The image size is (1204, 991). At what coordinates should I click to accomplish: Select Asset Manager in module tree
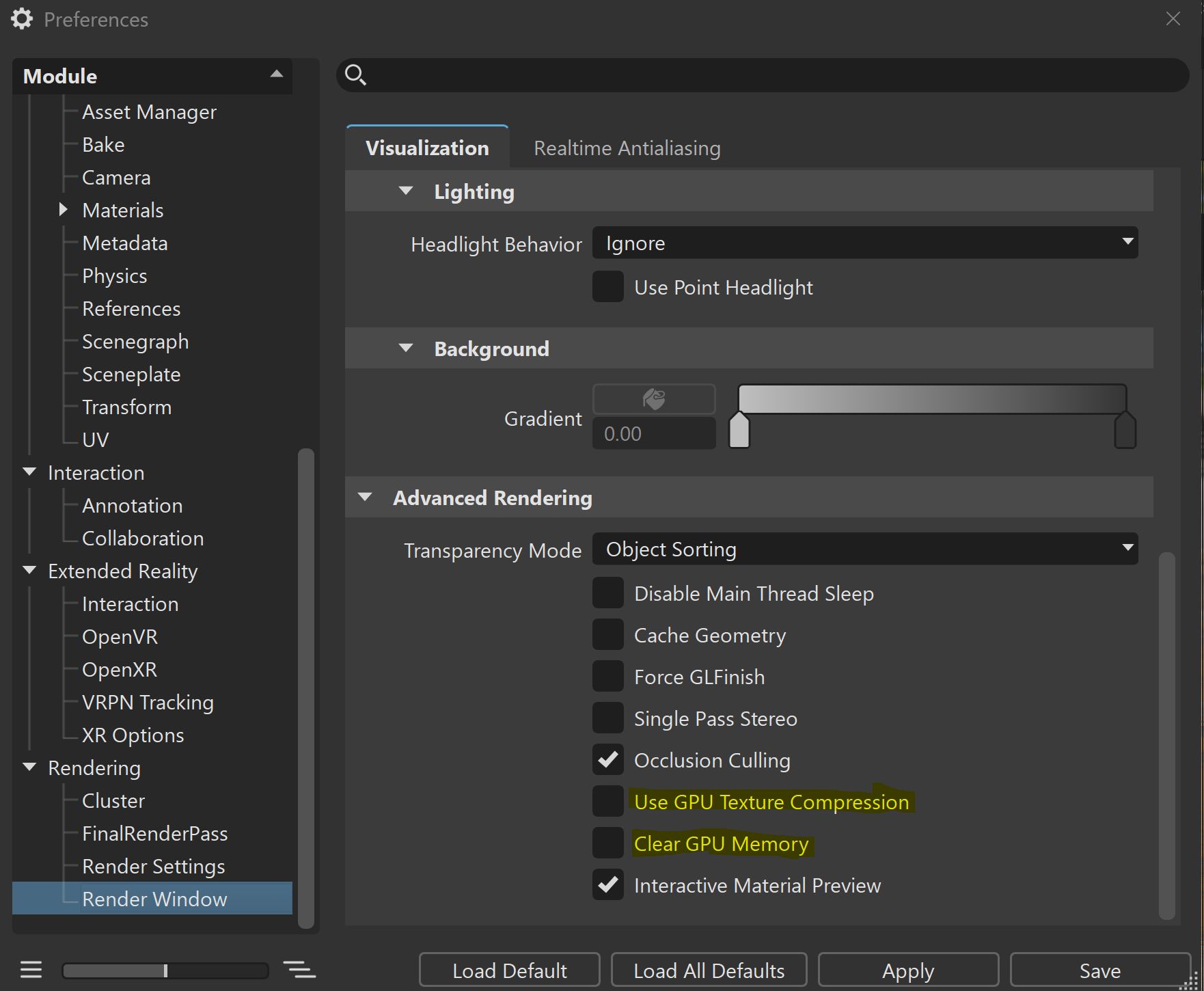tap(149, 111)
